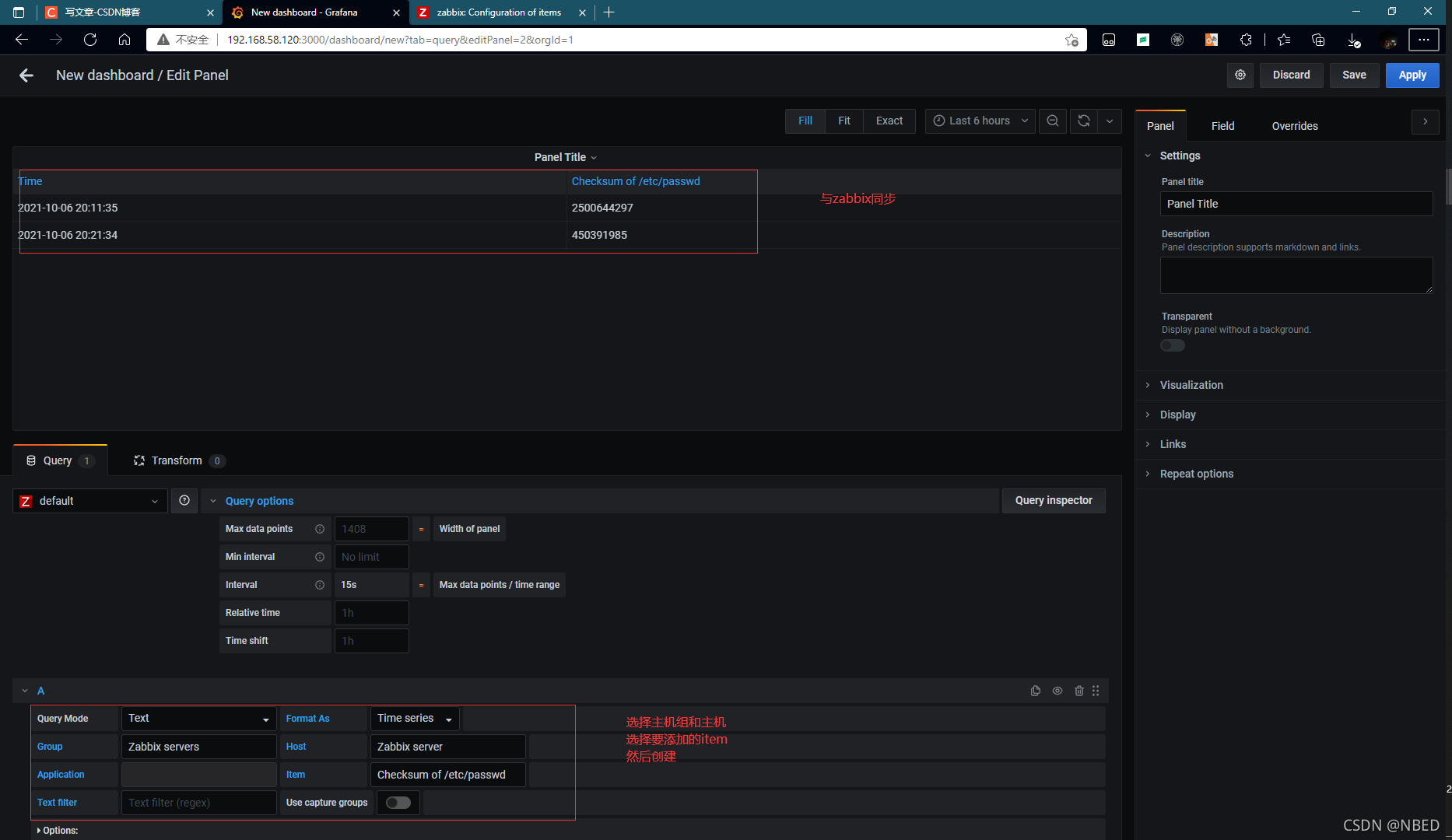The image size is (1452, 840).
Task: Open refresh interval dropdown arrow
Action: pos(1110,121)
